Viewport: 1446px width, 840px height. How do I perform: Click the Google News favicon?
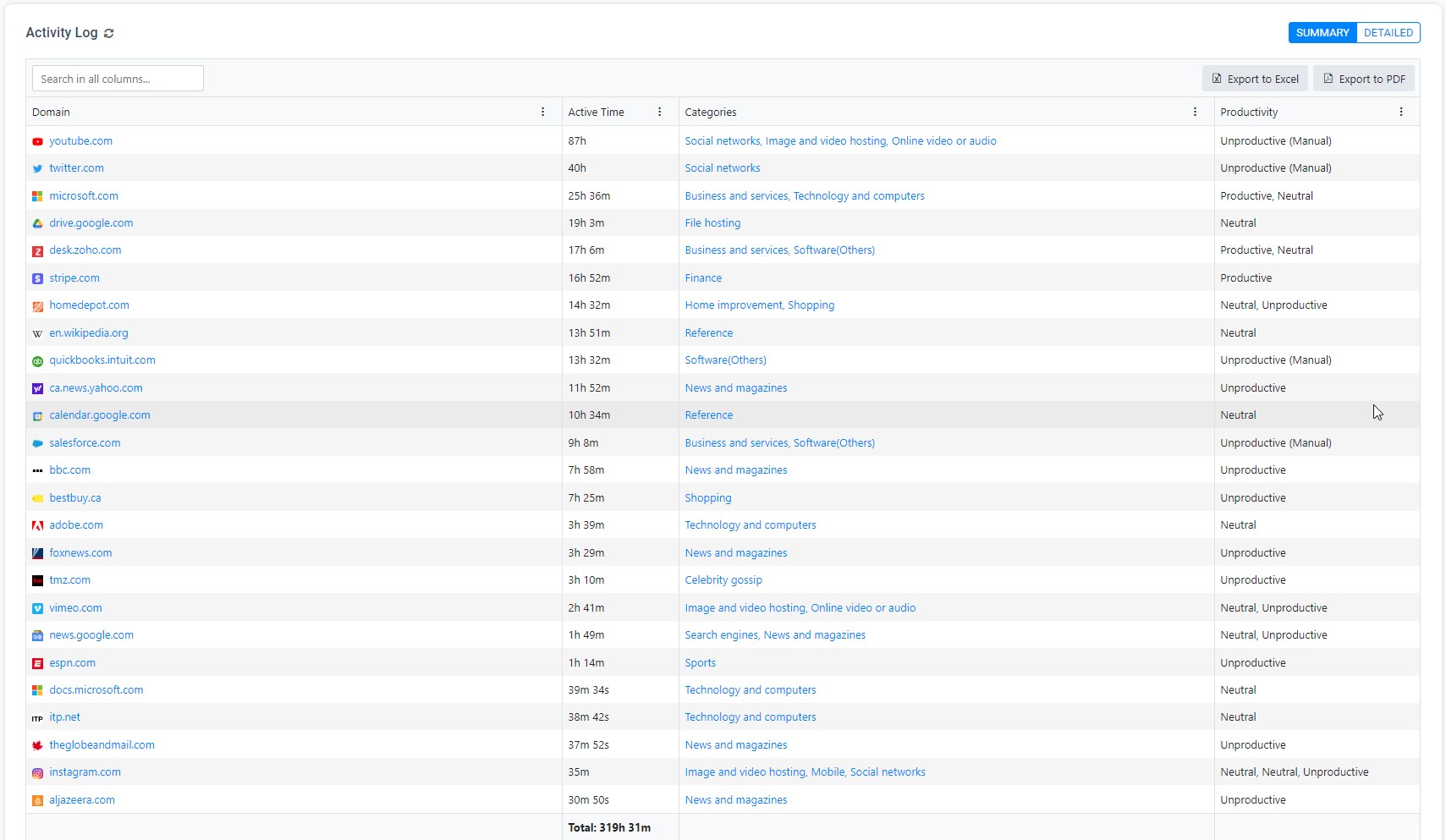[37, 635]
